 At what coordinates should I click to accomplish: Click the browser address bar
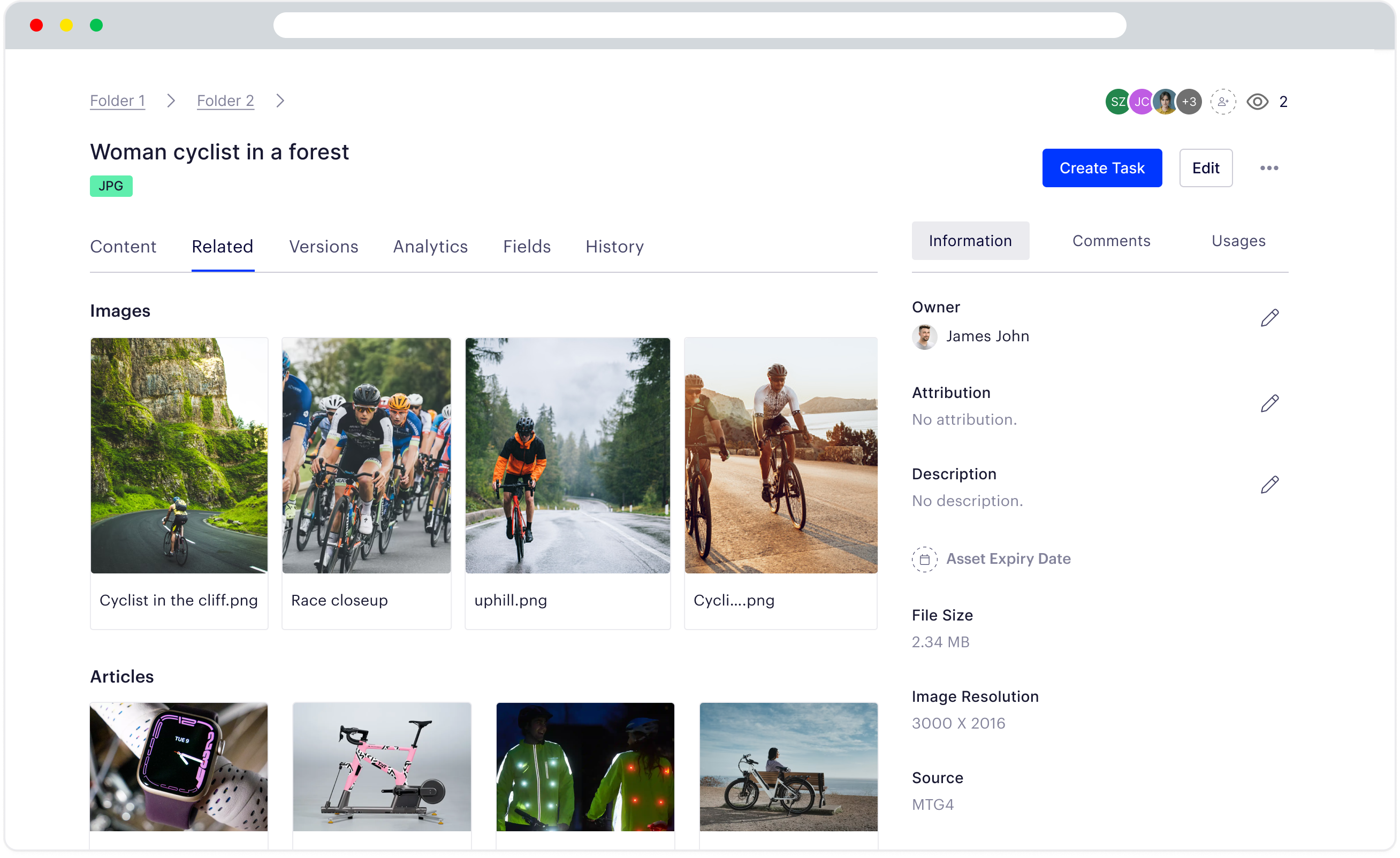point(700,26)
